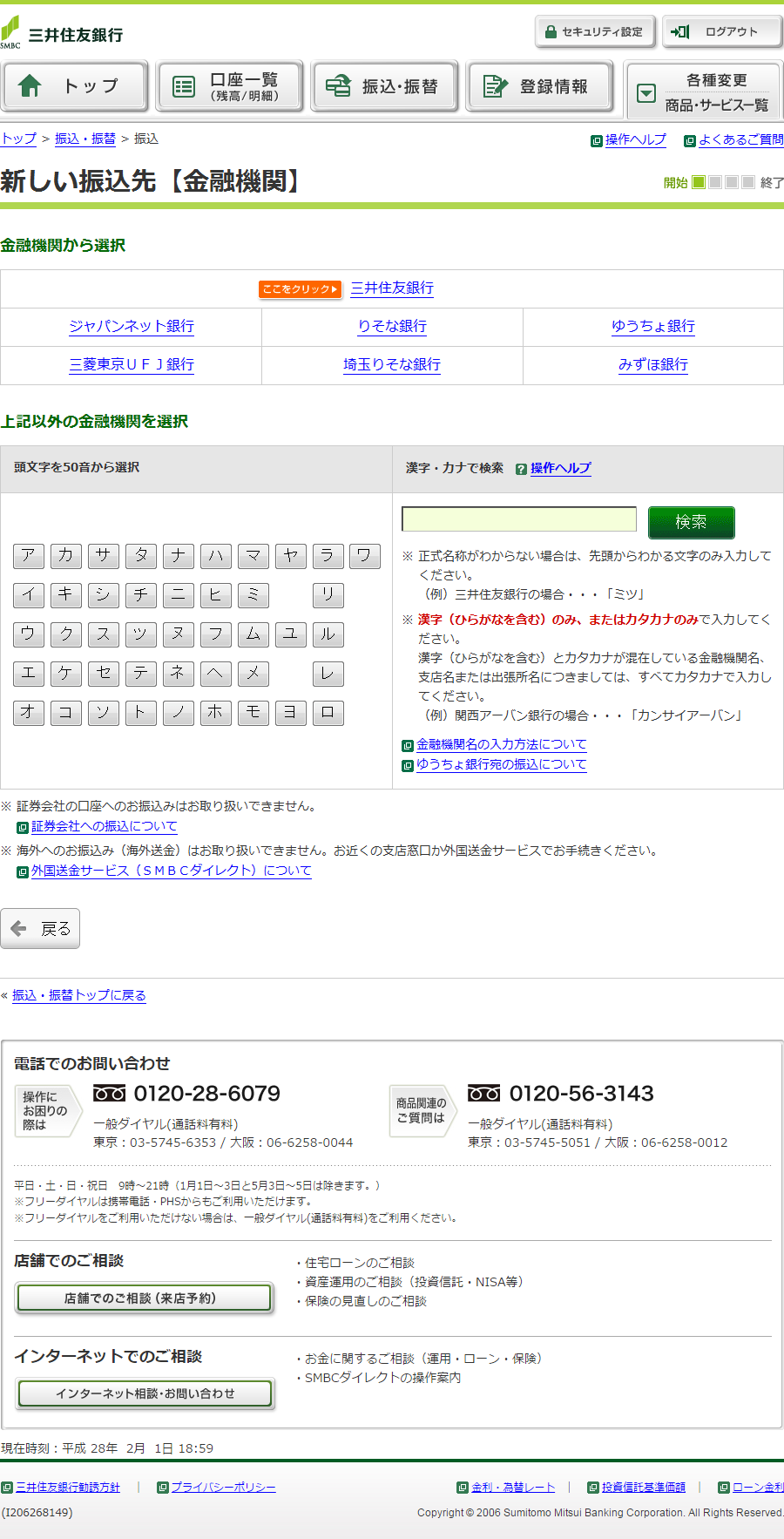Viewport: 784px width, 1539px height.
Task: Select the ス kana key
Action: [x=104, y=634]
